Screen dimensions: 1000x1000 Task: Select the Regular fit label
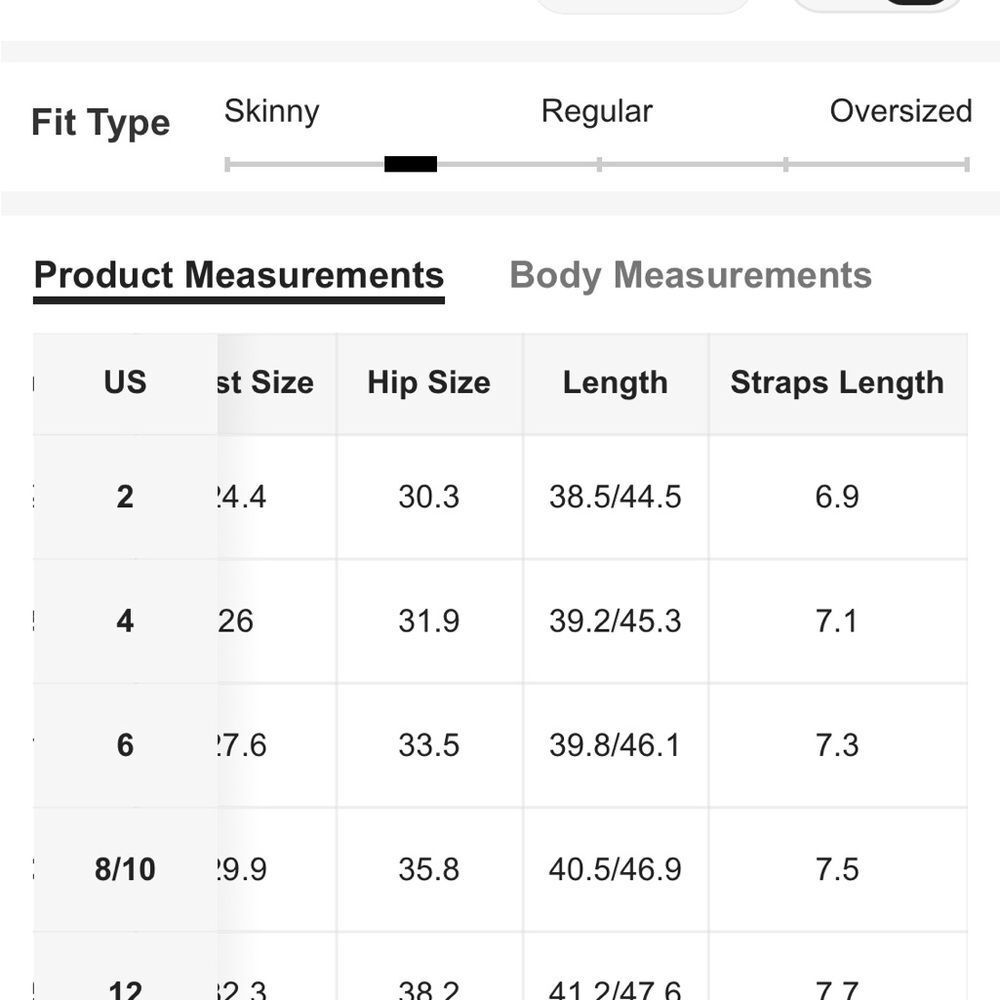pos(596,111)
